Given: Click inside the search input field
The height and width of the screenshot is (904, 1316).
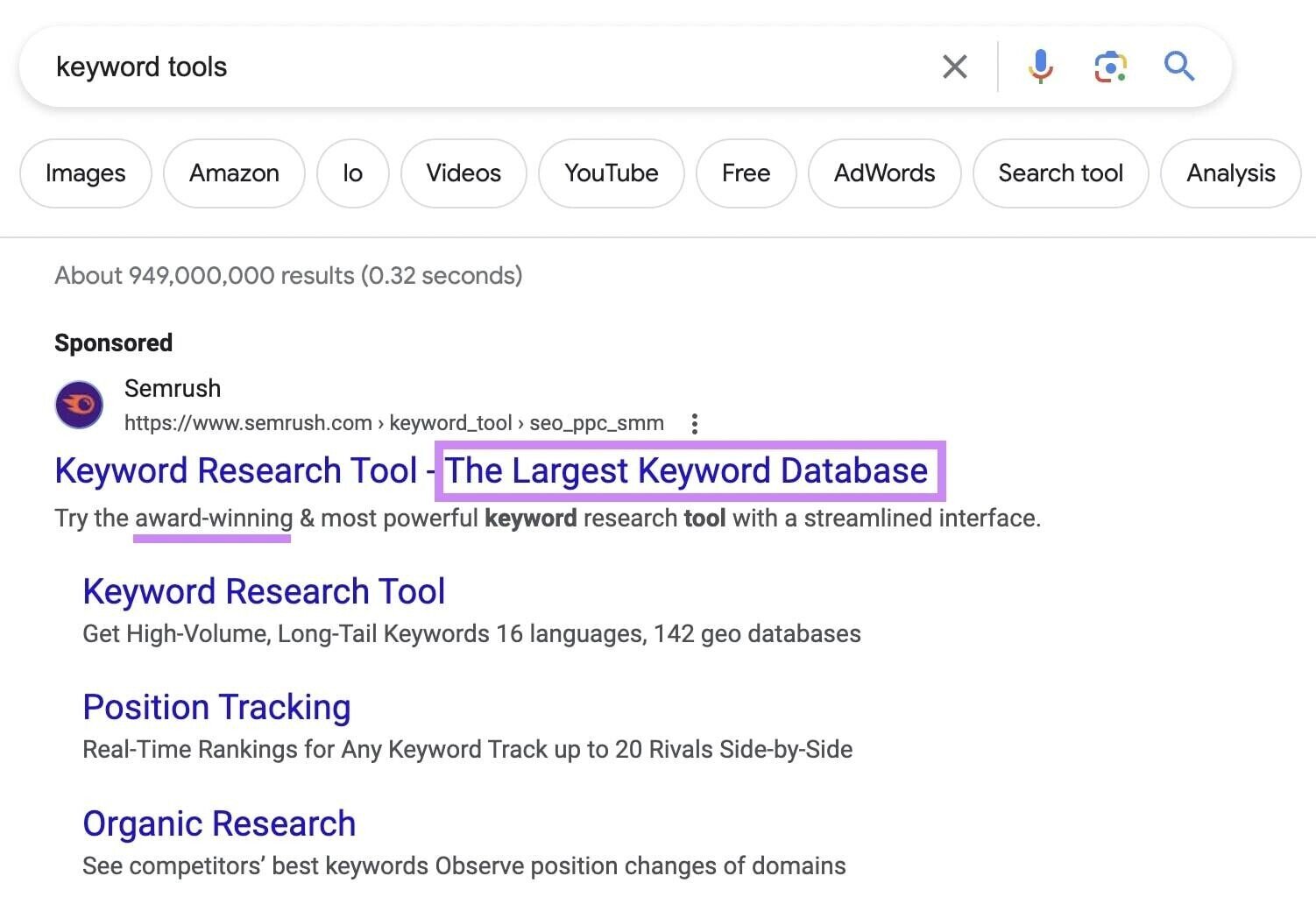Looking at the screenshot, I should 438,66.
